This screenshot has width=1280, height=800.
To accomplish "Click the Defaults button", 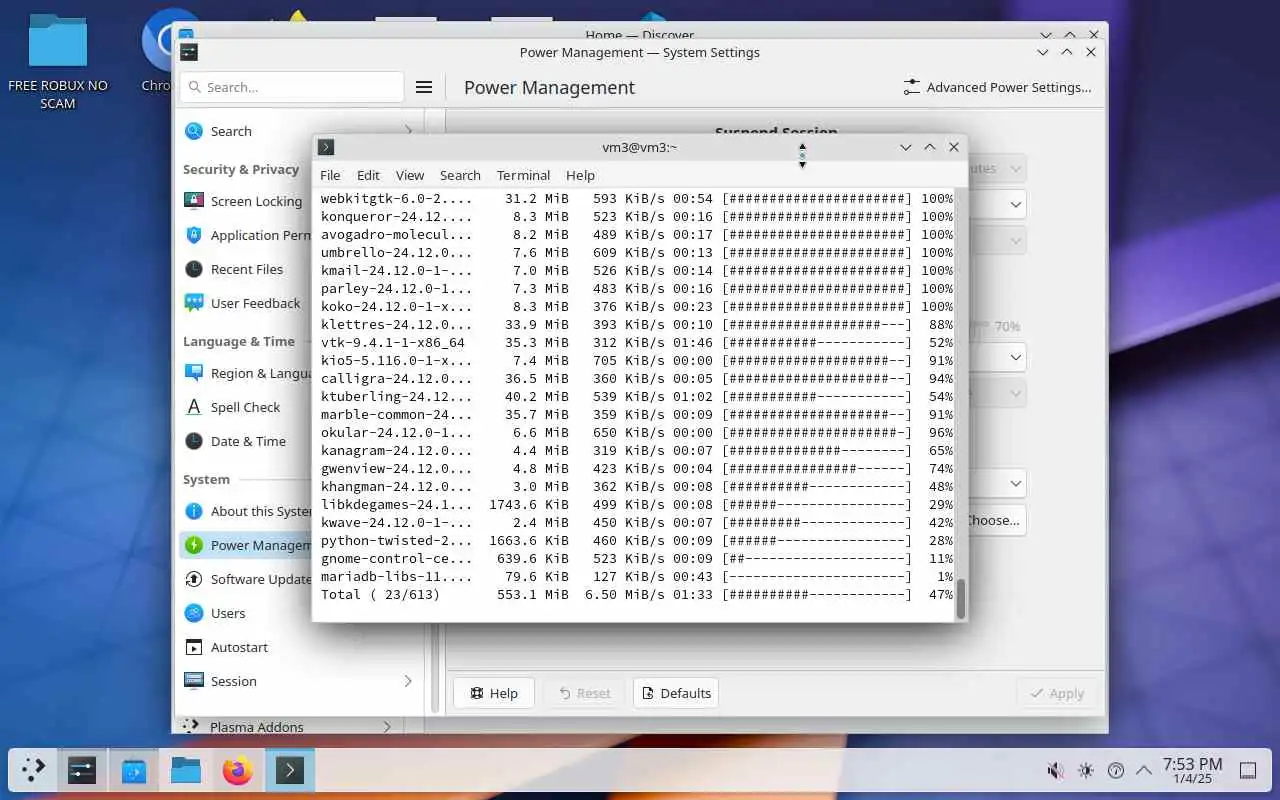I will pyautogui.click(x=676, y=693).
